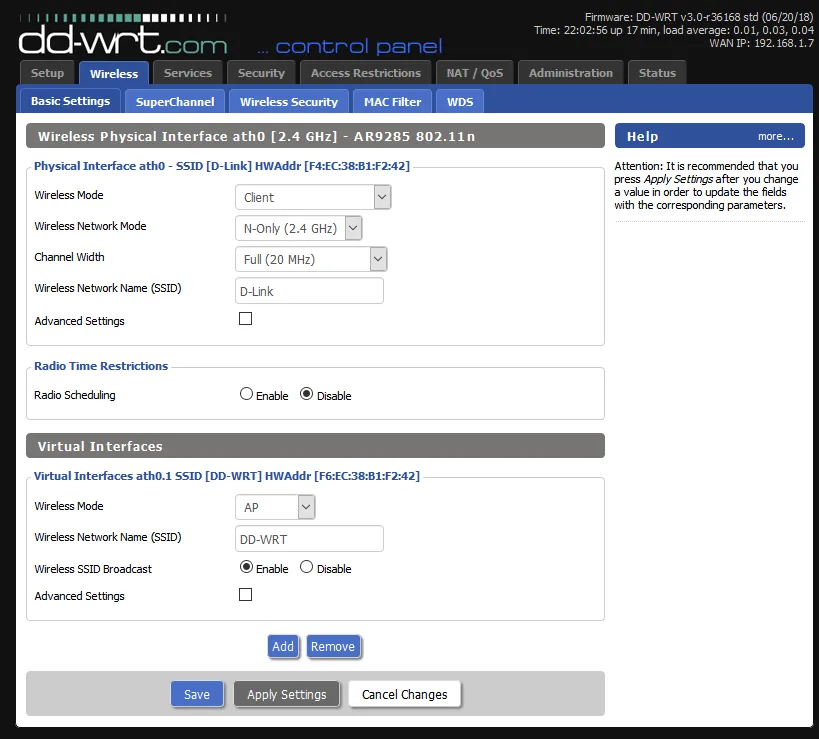Switch to the Wireless Security tab
The width and height of the screenshot is (819, 739).
tap(288, 101)
